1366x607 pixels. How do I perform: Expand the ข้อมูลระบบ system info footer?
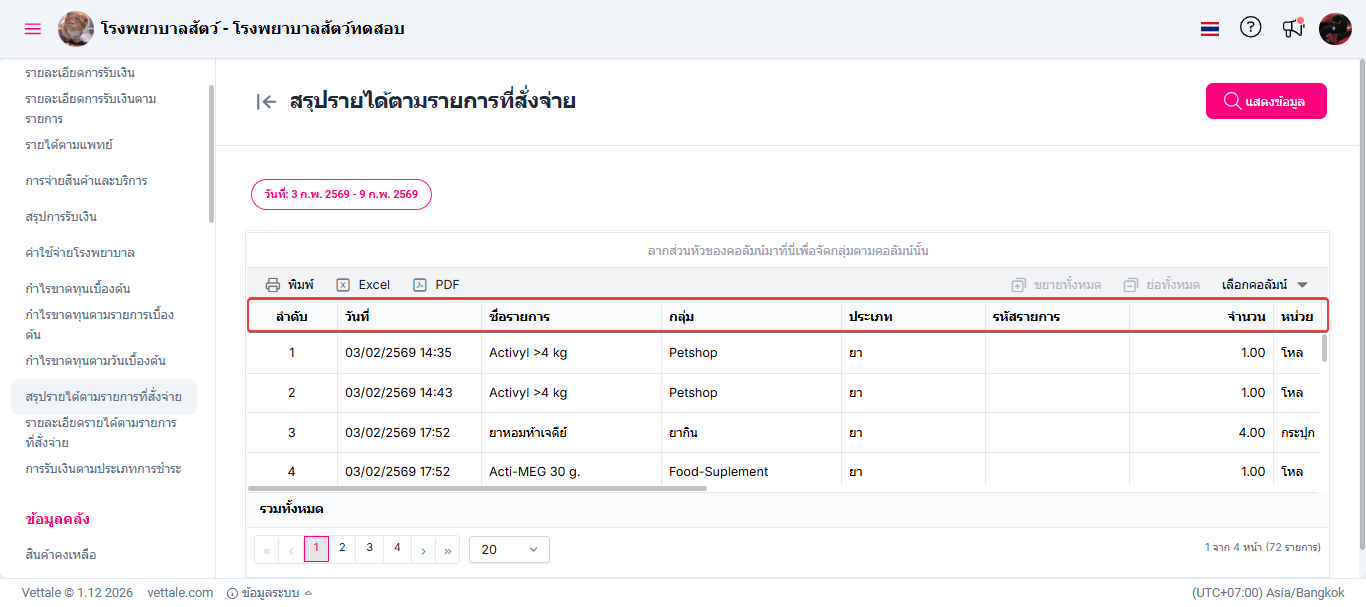point(270,593)
